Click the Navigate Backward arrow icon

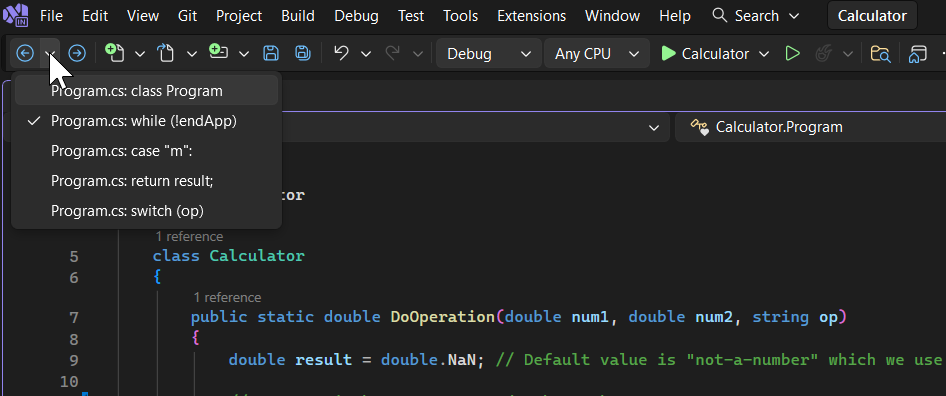24,54
